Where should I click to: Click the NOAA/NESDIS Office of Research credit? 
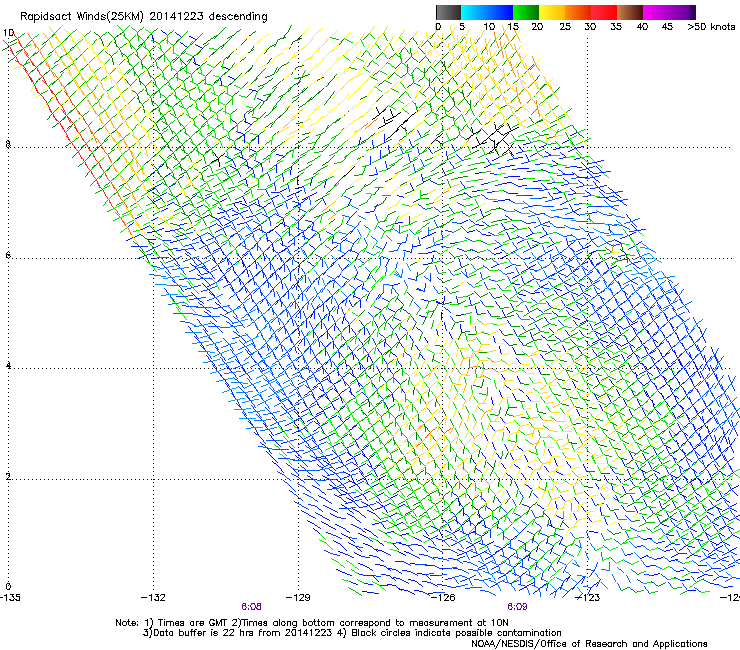(x=589, y=644)
